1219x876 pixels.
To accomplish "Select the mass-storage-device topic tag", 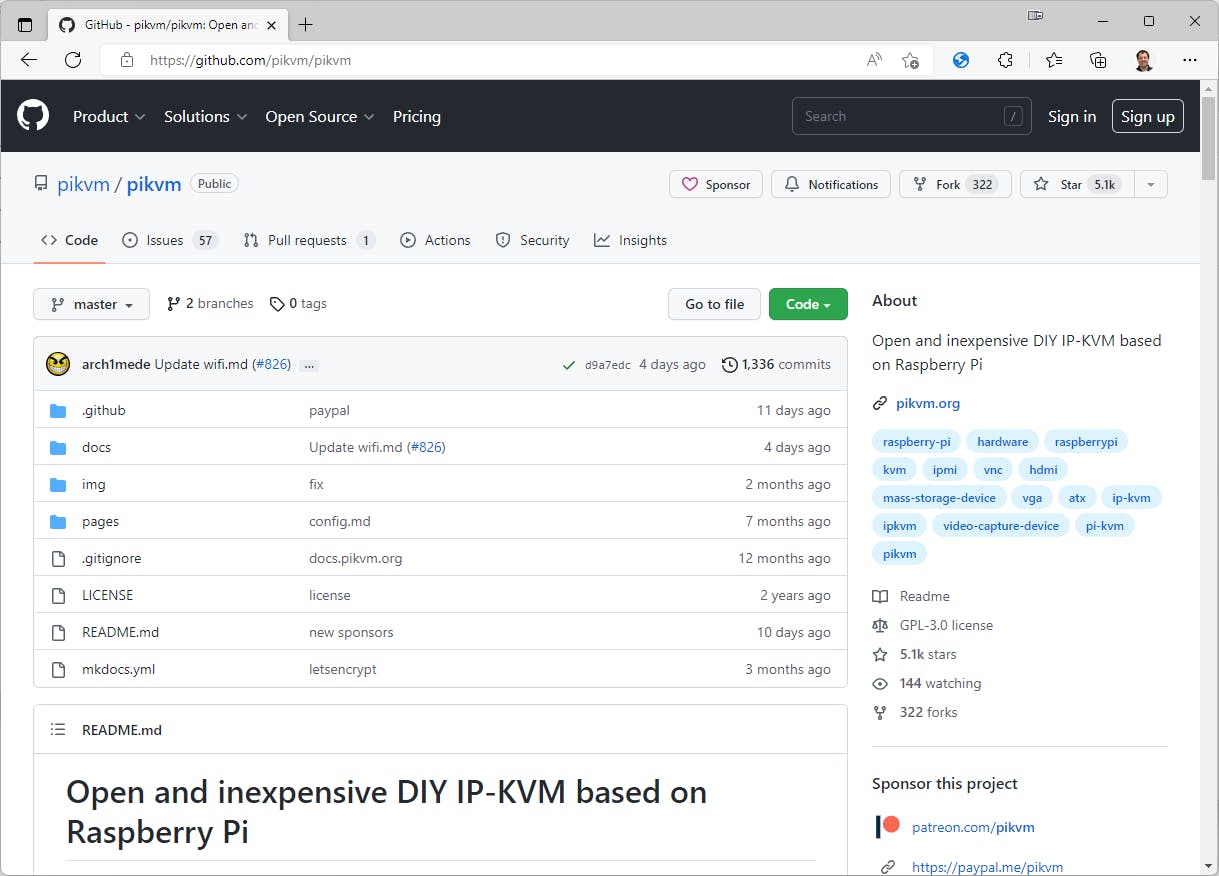I will (x=939, y=497).
